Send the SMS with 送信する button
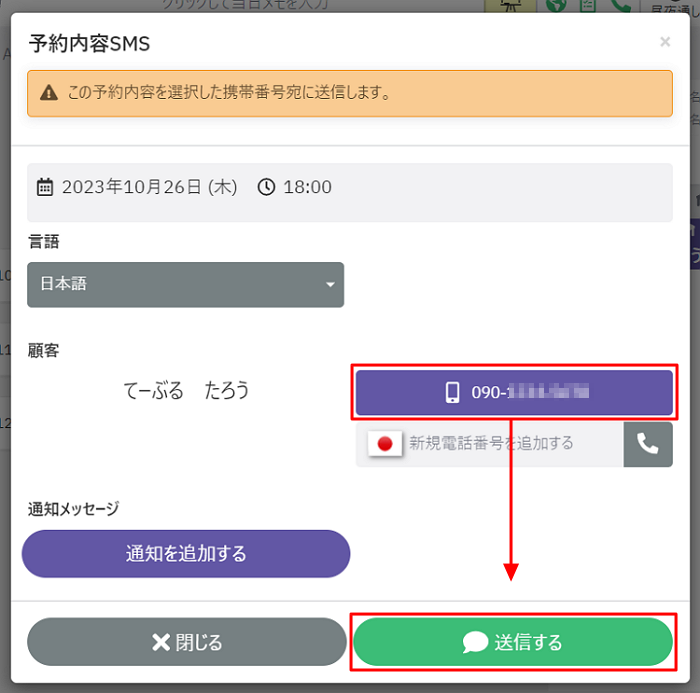This screenshot has height=693, width=700. point(512,642)
